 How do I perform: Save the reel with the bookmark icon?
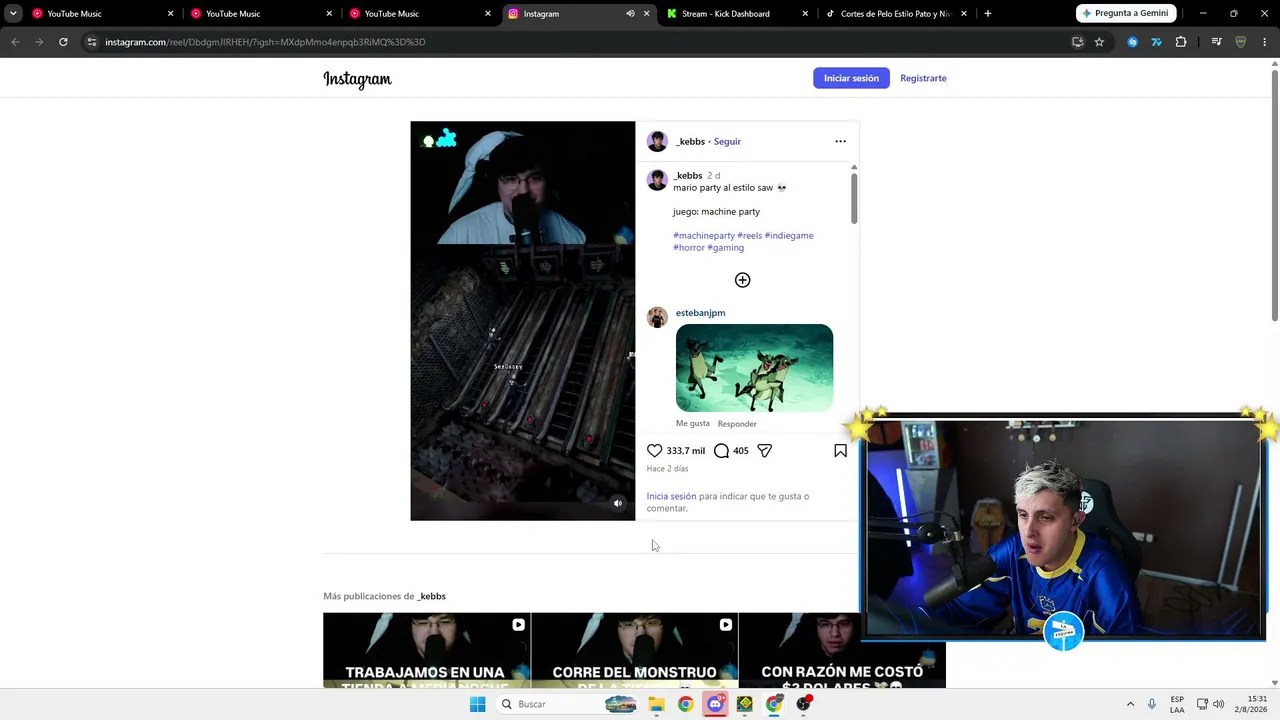pos(840,451)
